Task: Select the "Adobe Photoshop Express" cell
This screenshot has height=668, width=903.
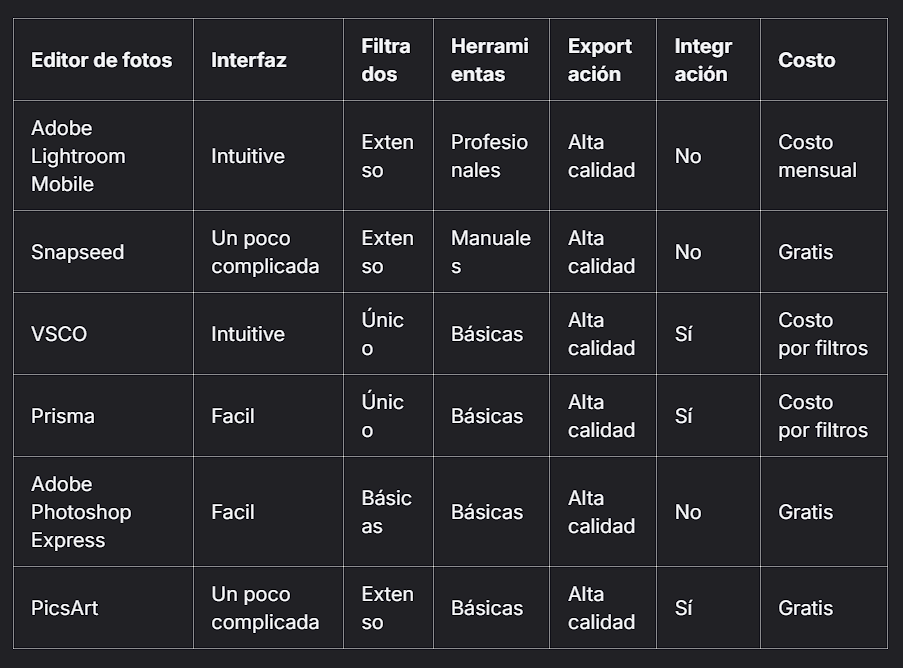Action: [x=81, y=512]
